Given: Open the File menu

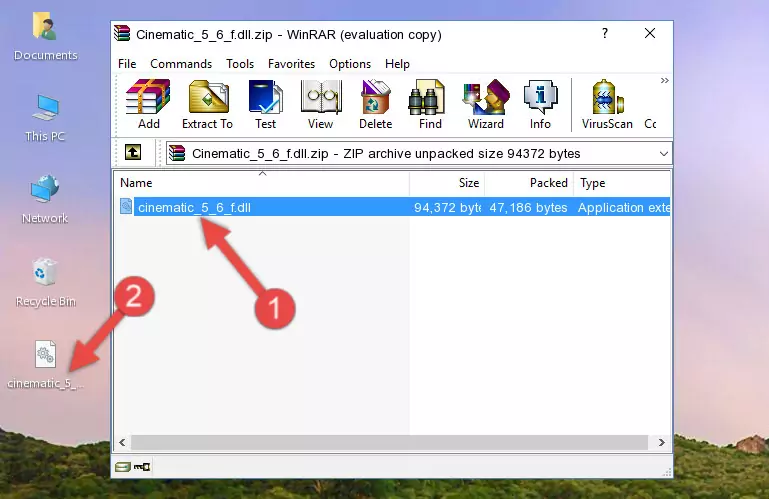Looking at the screenshot, I should tap(127, 64).
